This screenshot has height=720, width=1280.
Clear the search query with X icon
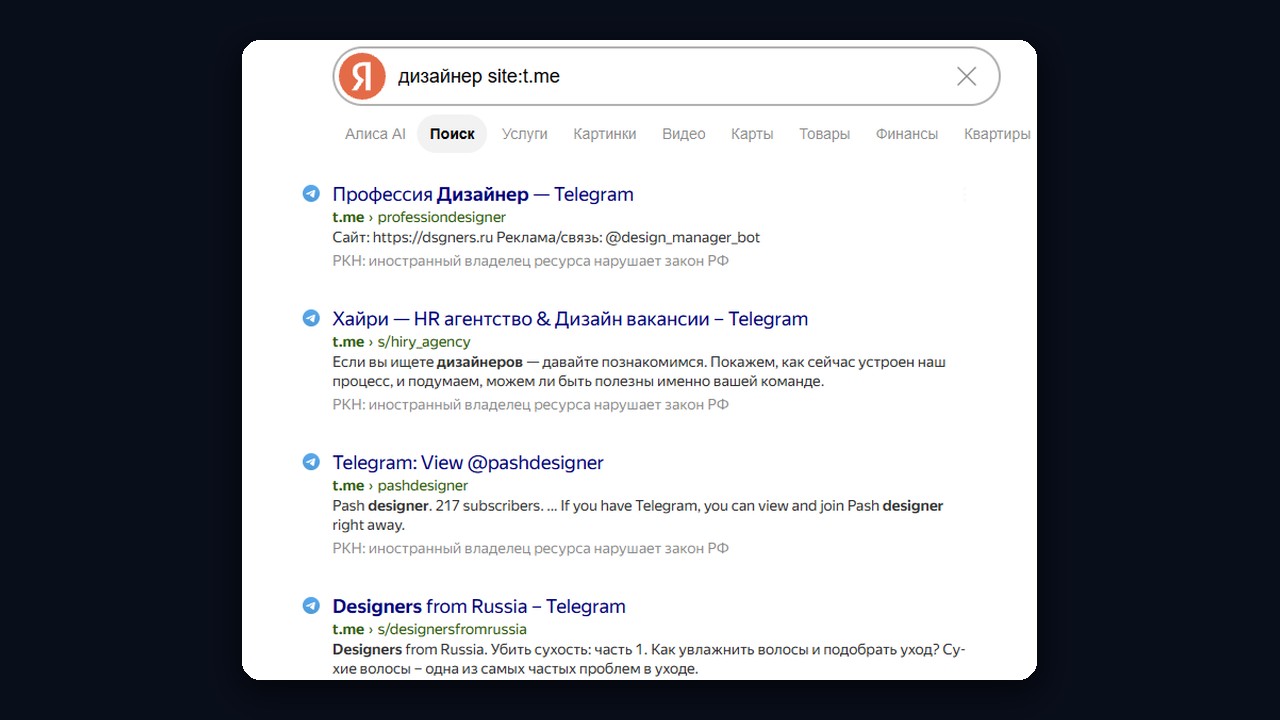point(966,76)
